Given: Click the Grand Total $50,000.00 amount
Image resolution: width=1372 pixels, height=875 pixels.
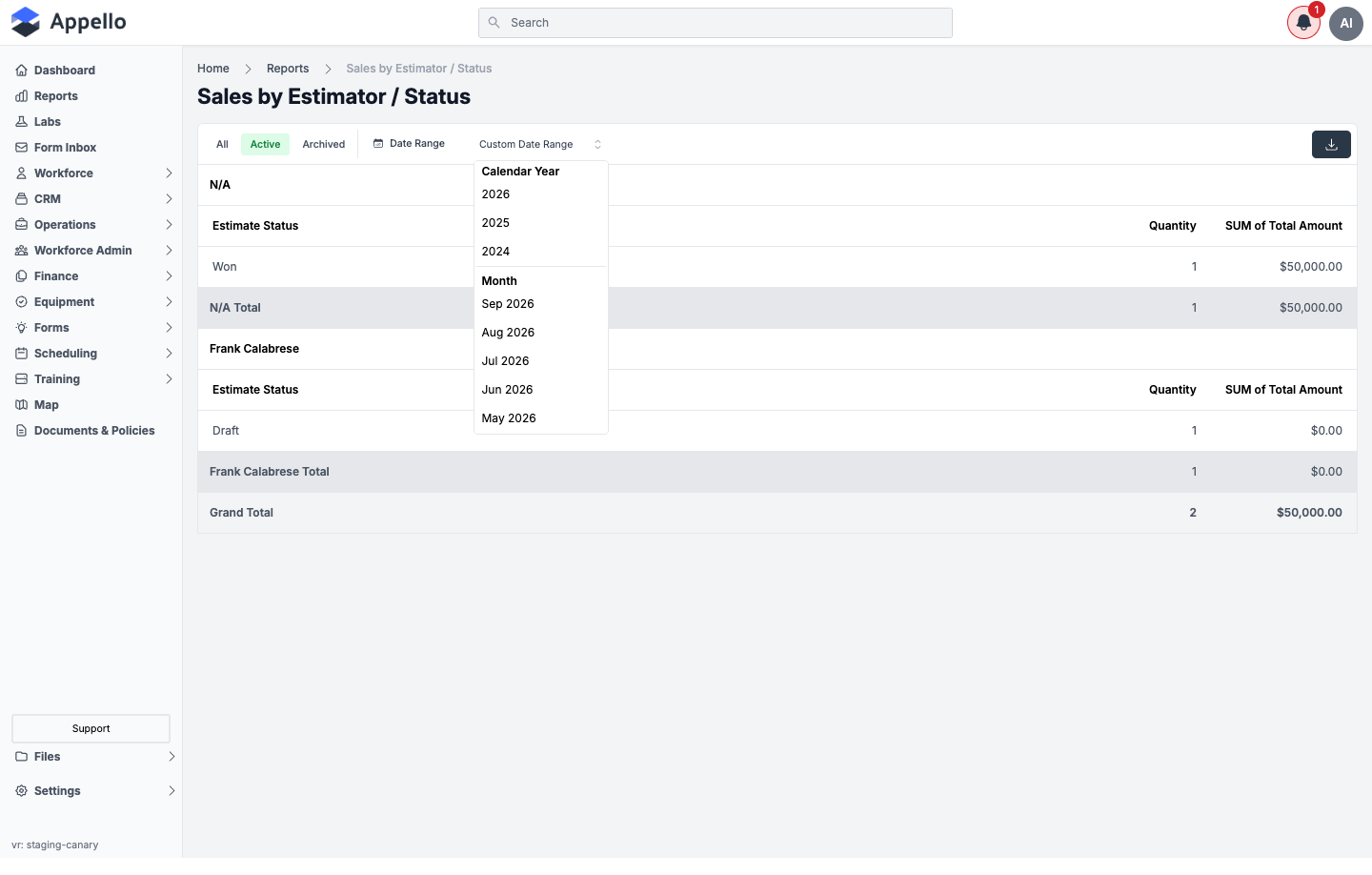Looking at the screenshot, I should coord(1309,513).
